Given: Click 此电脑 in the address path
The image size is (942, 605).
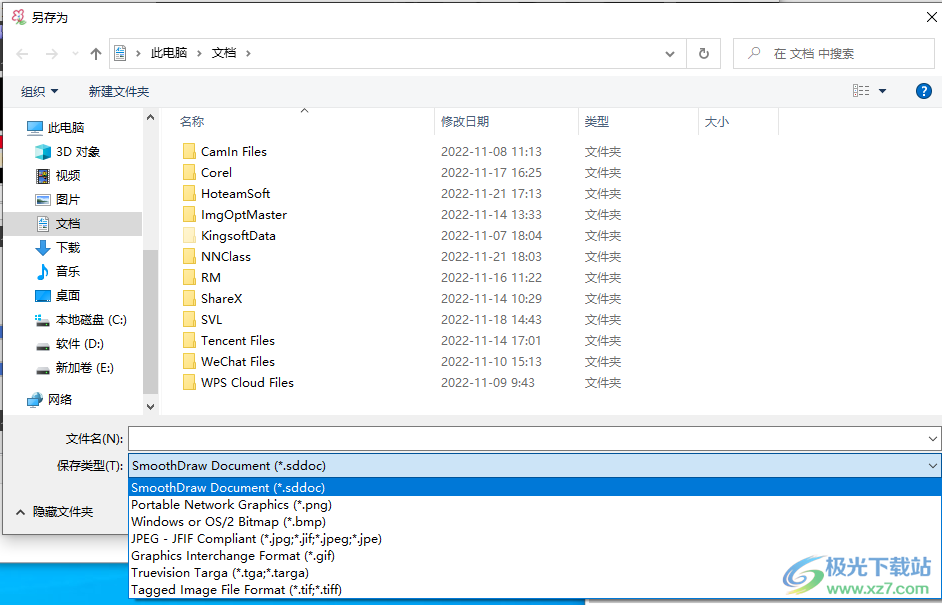Looking at the screenshot, I should [169, 53].
